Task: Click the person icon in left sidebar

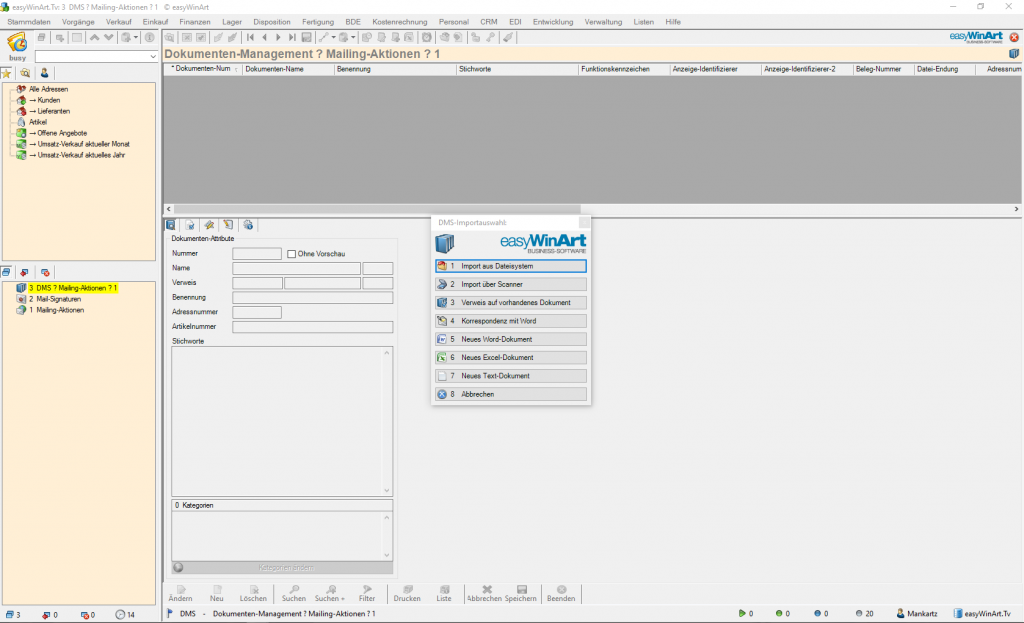Action: 44,71
